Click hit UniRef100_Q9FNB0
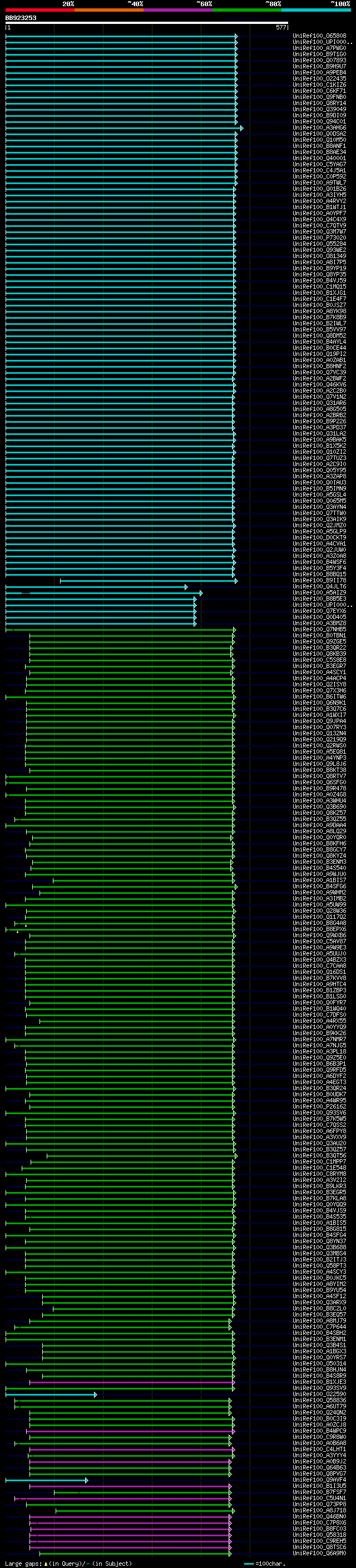The width and height of the screenshot is (356, 1568). (319, 97)
